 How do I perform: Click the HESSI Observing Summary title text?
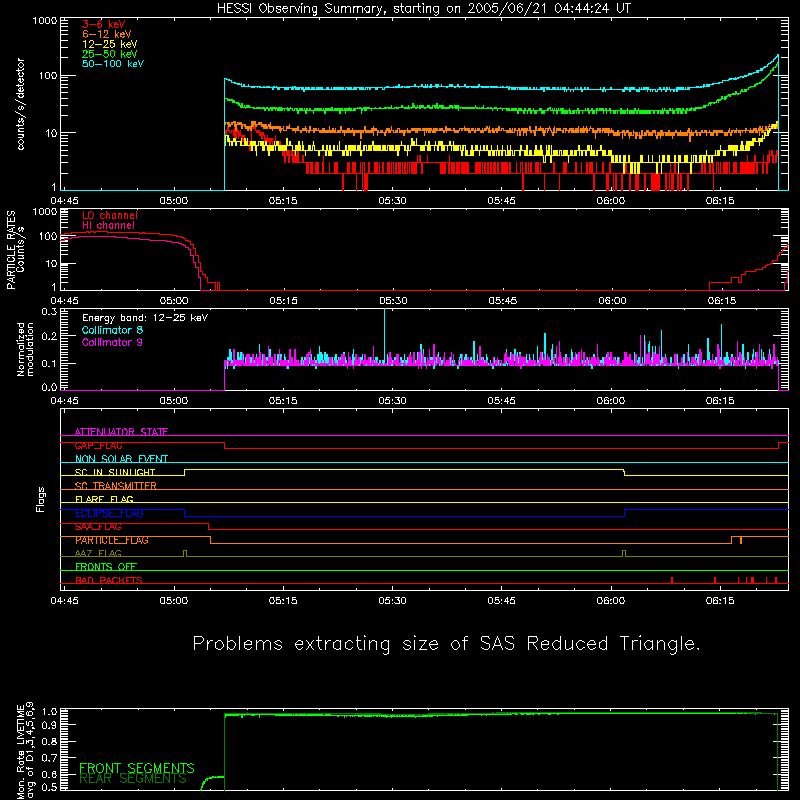coord(424,9)
